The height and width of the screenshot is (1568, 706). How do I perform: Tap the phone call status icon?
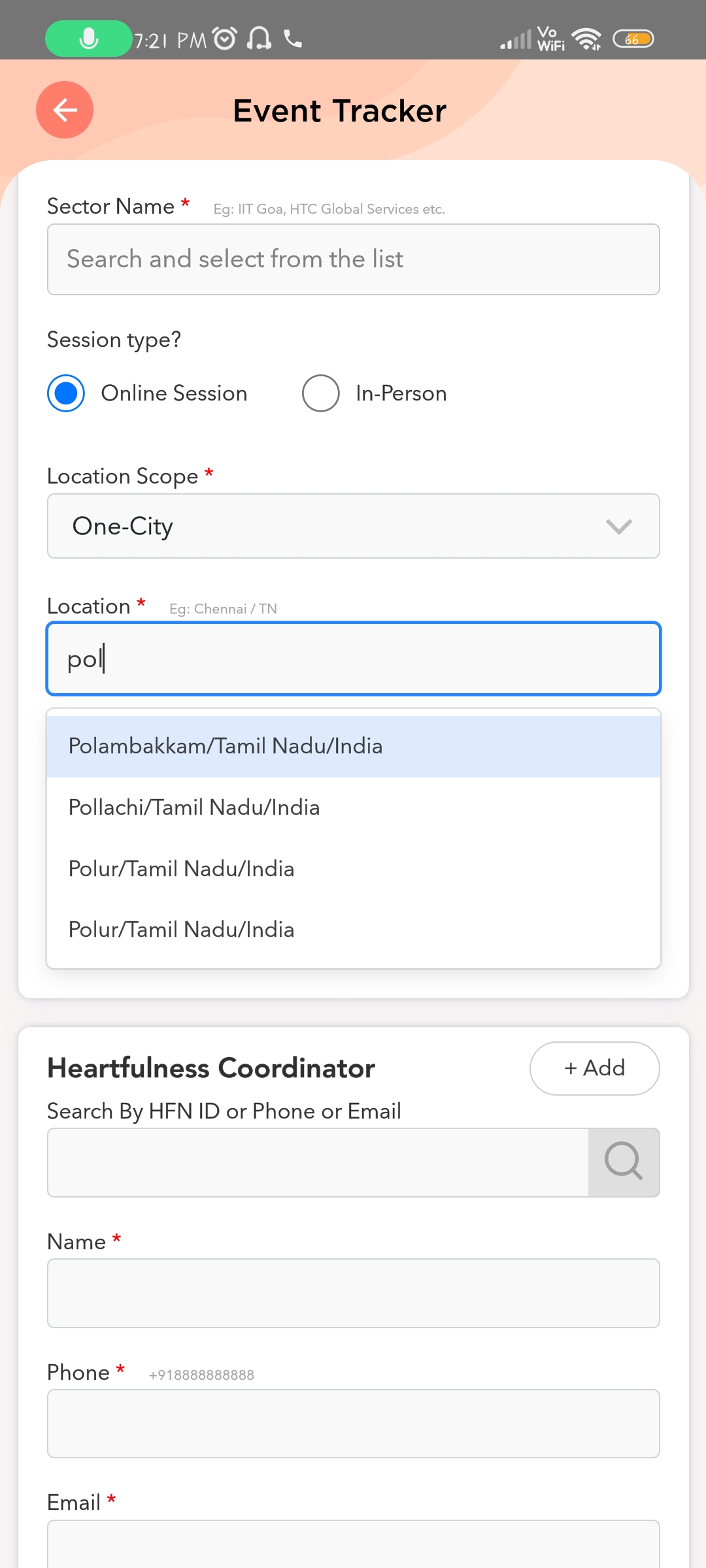(x=293, y=39)
